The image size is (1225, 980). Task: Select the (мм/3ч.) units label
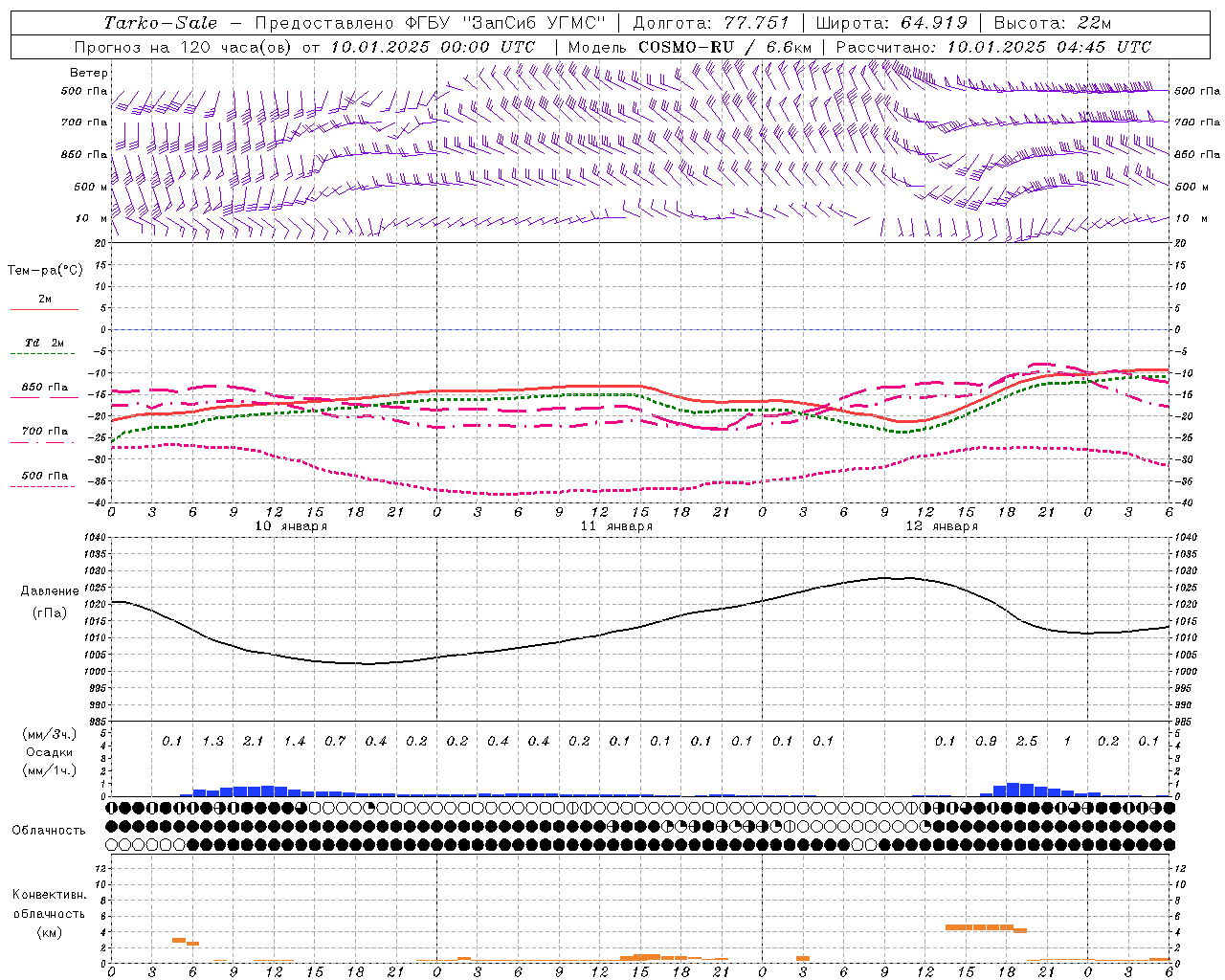(49, 734)
